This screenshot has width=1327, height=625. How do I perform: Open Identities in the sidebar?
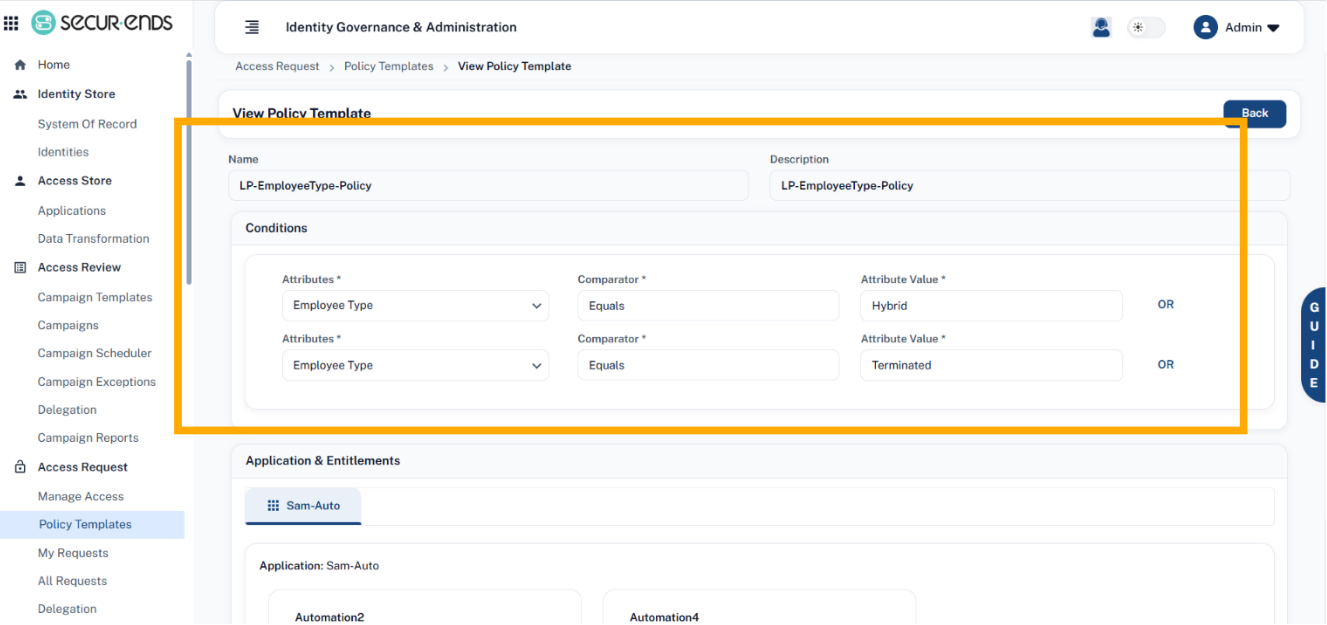[63, 152]
